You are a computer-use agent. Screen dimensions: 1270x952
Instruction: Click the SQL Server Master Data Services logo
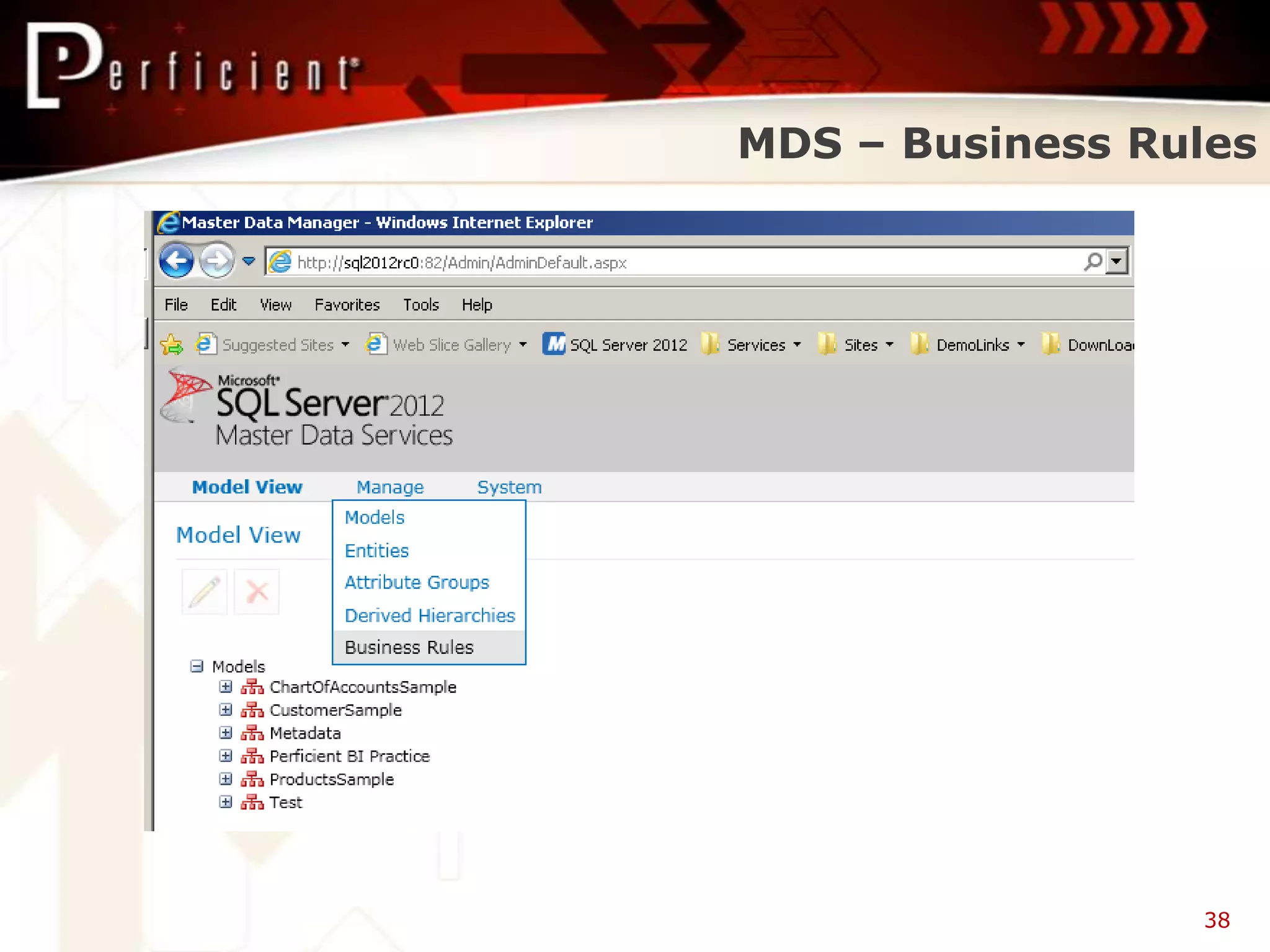click(x=307, y=407)
